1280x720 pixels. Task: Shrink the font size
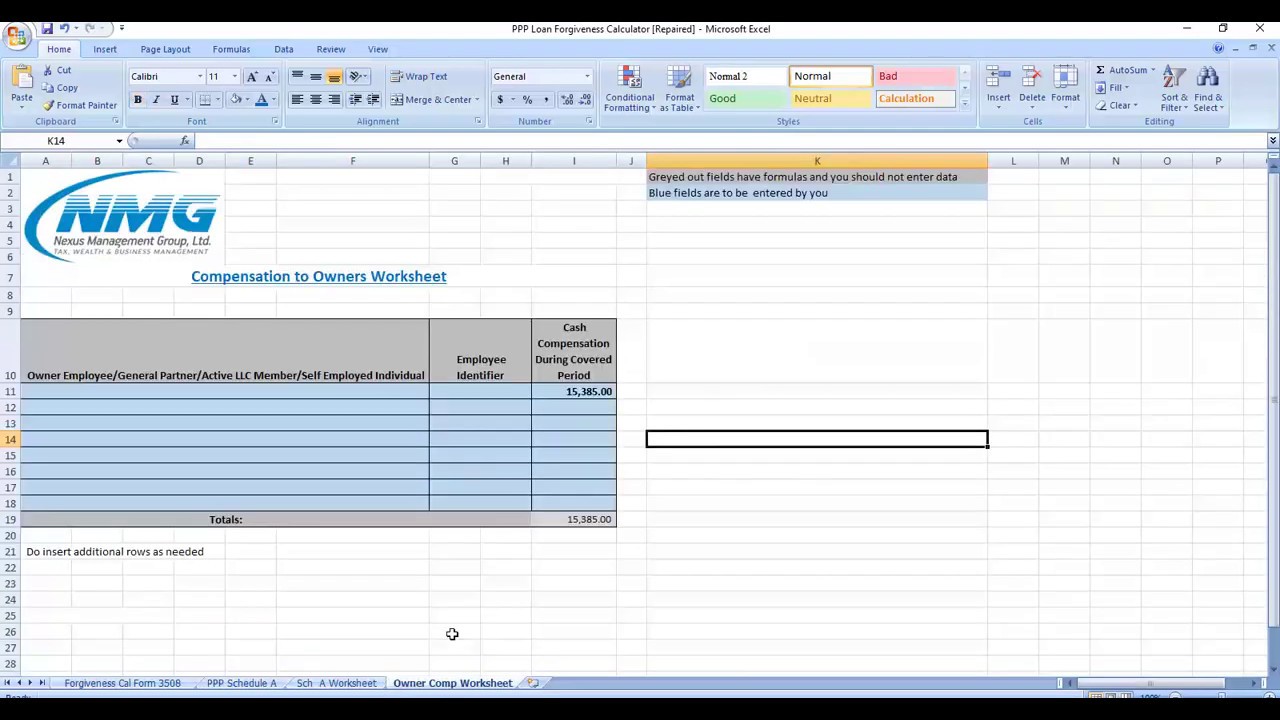(269, 77)
